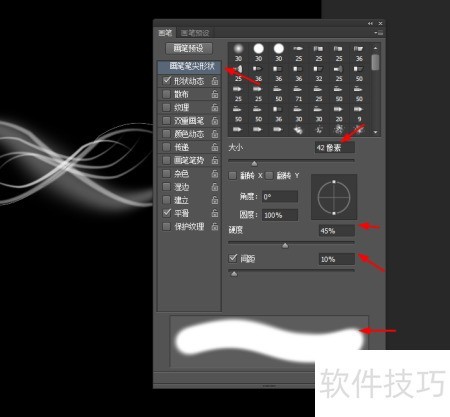Toggle the 间距 spacing checkbox
Screen dimensions: 450x417
(233, 258)
